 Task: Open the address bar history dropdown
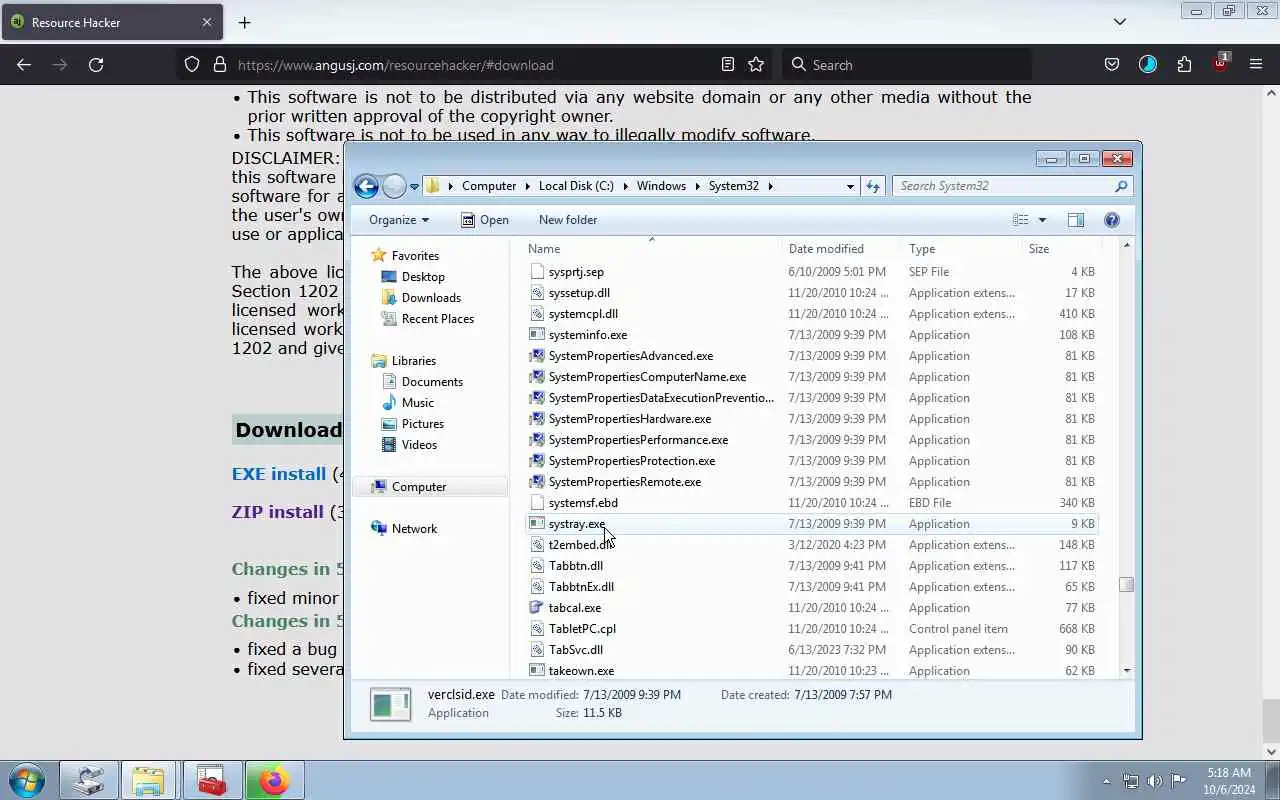coord(850,186)
